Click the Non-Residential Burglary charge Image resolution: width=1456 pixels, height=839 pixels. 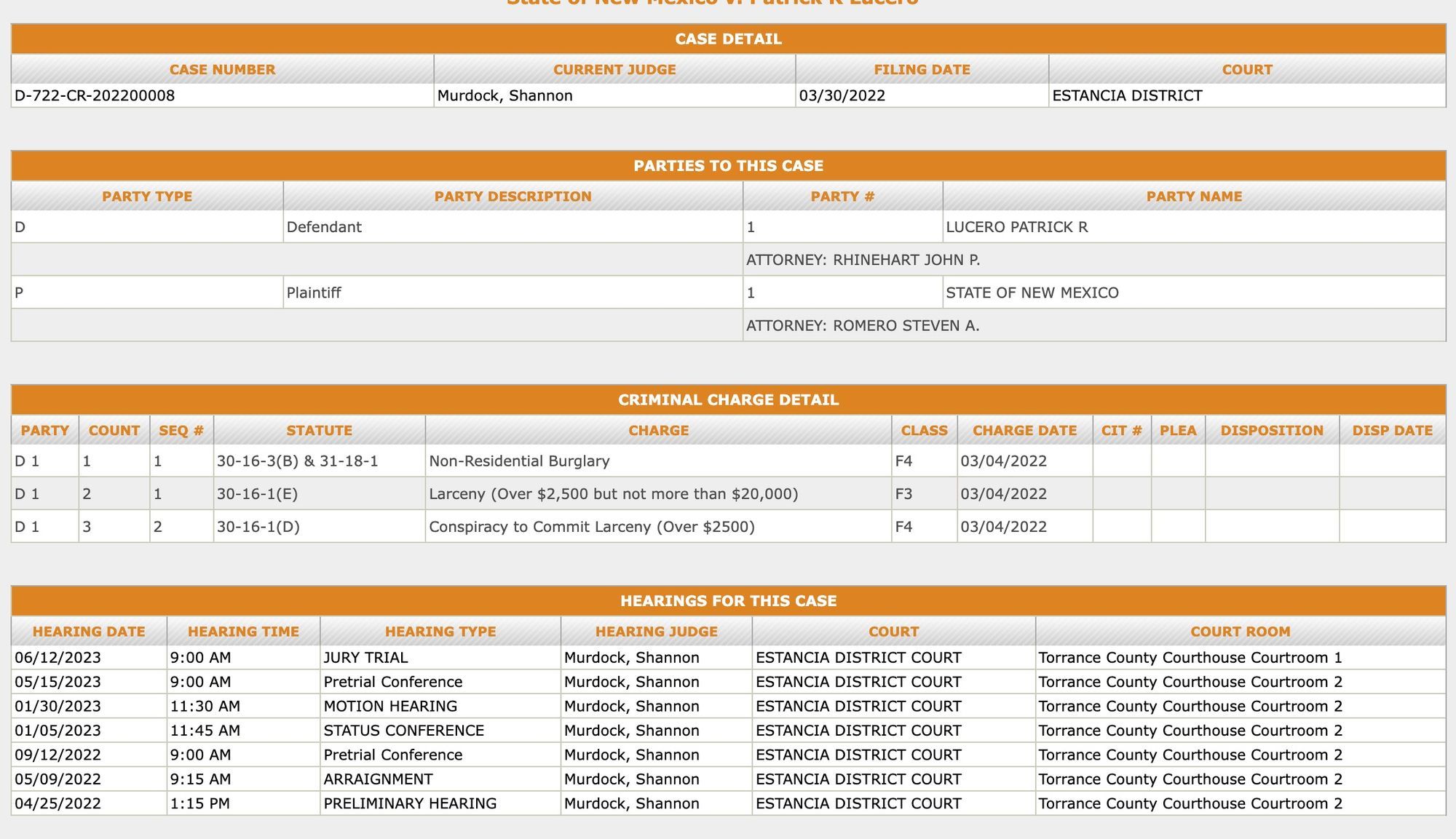519,461
